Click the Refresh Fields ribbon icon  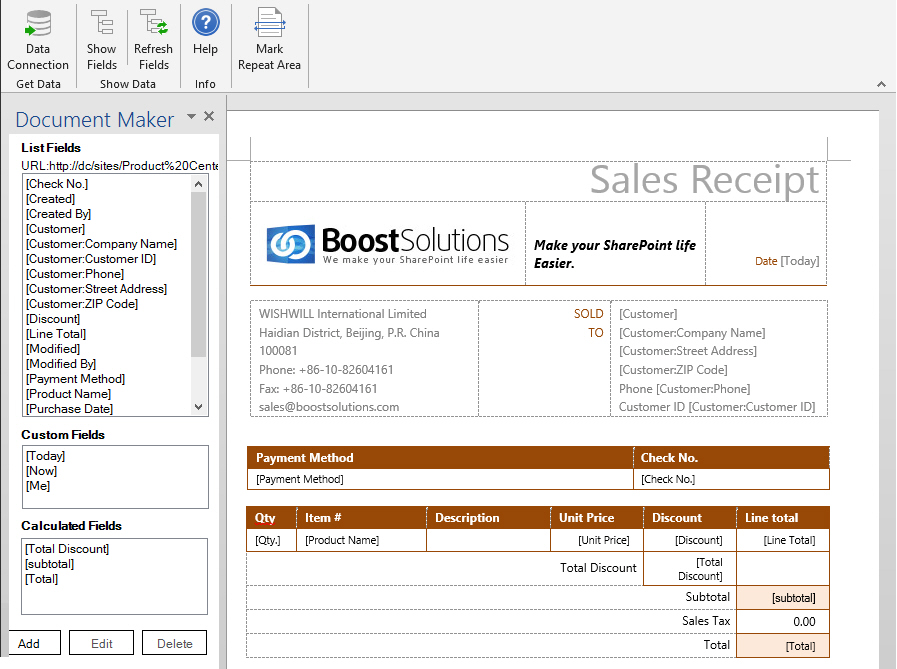tap(153, 40)
